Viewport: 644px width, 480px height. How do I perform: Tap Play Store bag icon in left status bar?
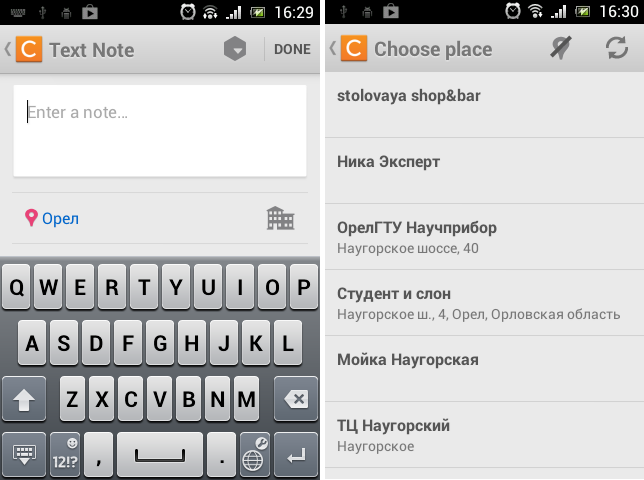pyautogui.click(x=90, y=12)
